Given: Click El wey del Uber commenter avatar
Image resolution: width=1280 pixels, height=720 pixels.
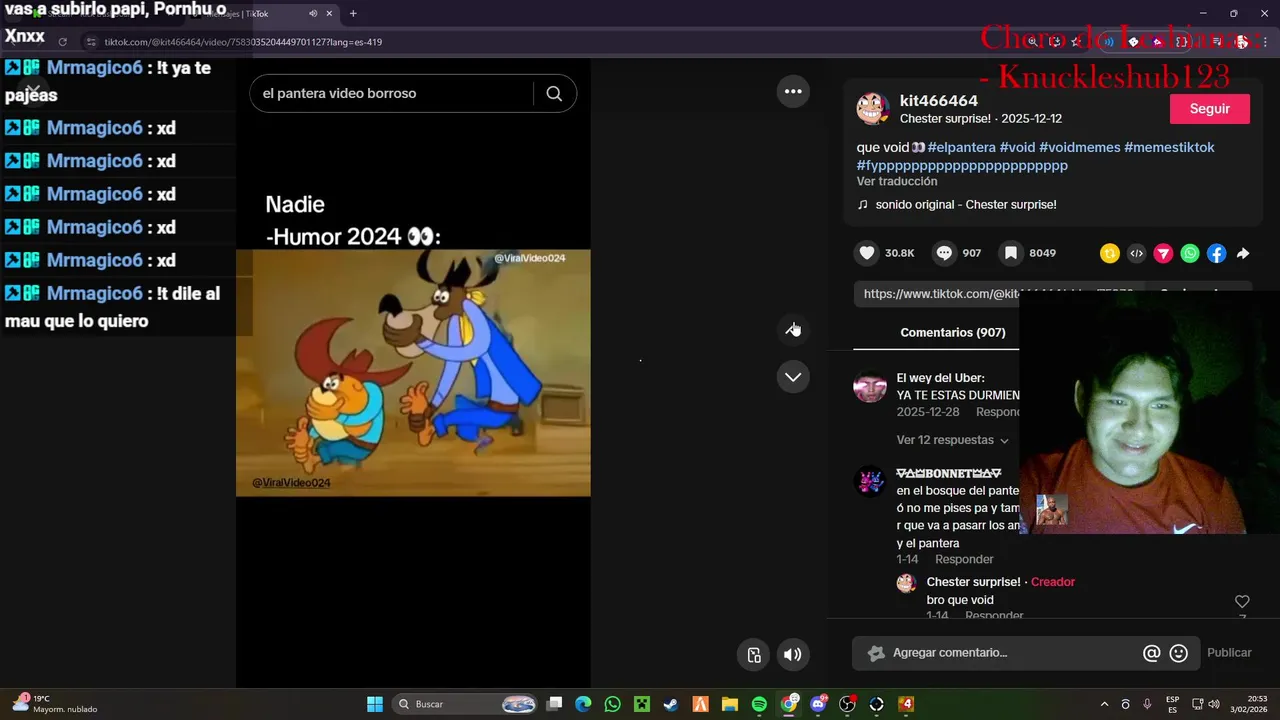Looking at the screenshot, I should (870, 387).
